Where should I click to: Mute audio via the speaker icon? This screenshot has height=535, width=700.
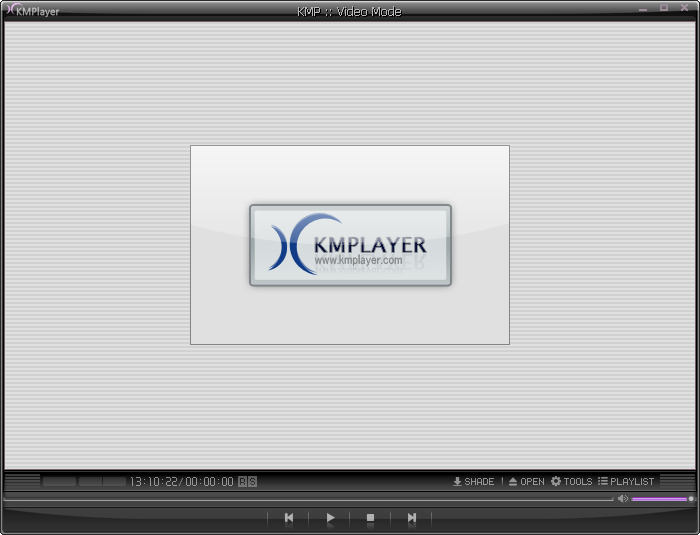pyautogui.click(x=623, y=498)
